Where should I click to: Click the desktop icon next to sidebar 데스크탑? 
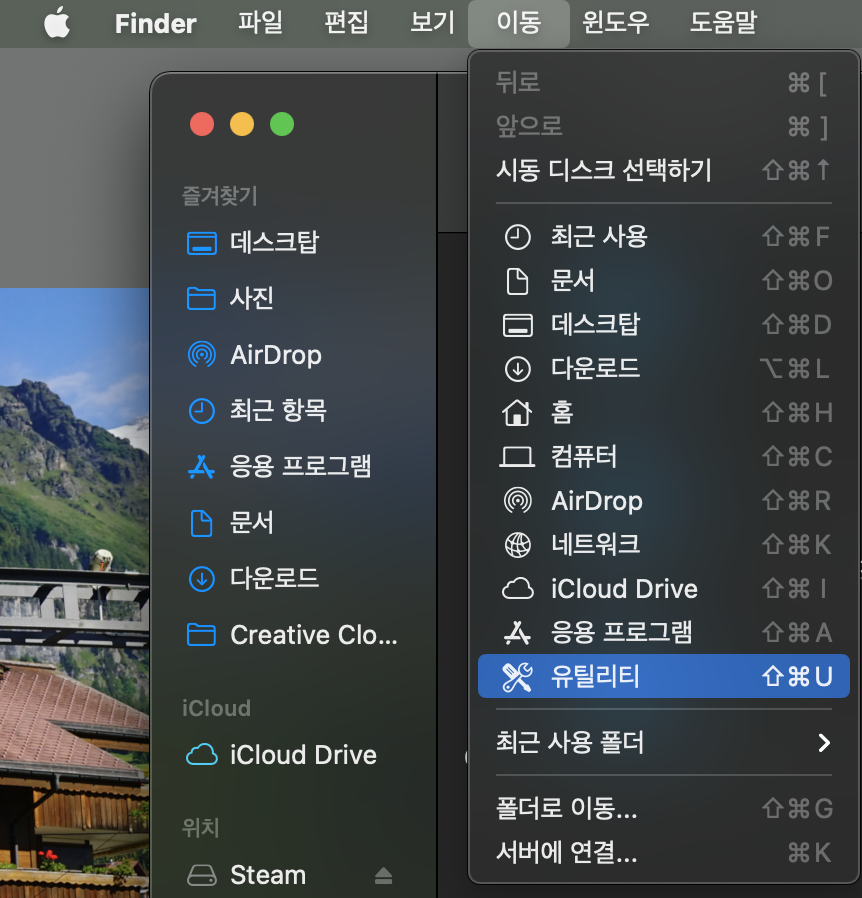click(202, 243)
